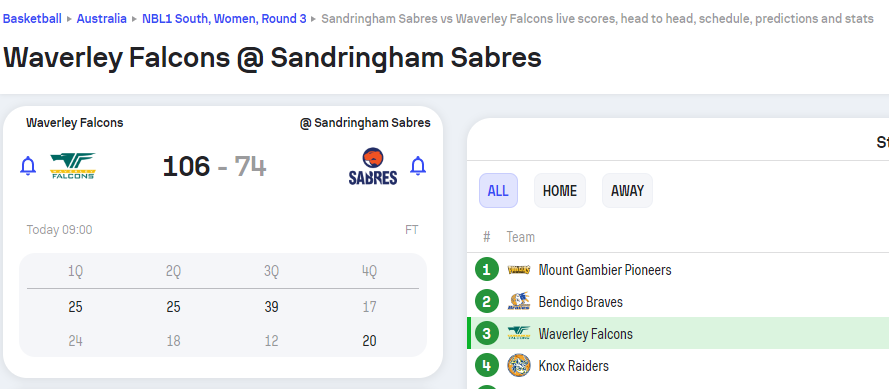Click Sabres logo in scoreboard
This screenshot has height=389, width=889.
[x=372, y=166]
